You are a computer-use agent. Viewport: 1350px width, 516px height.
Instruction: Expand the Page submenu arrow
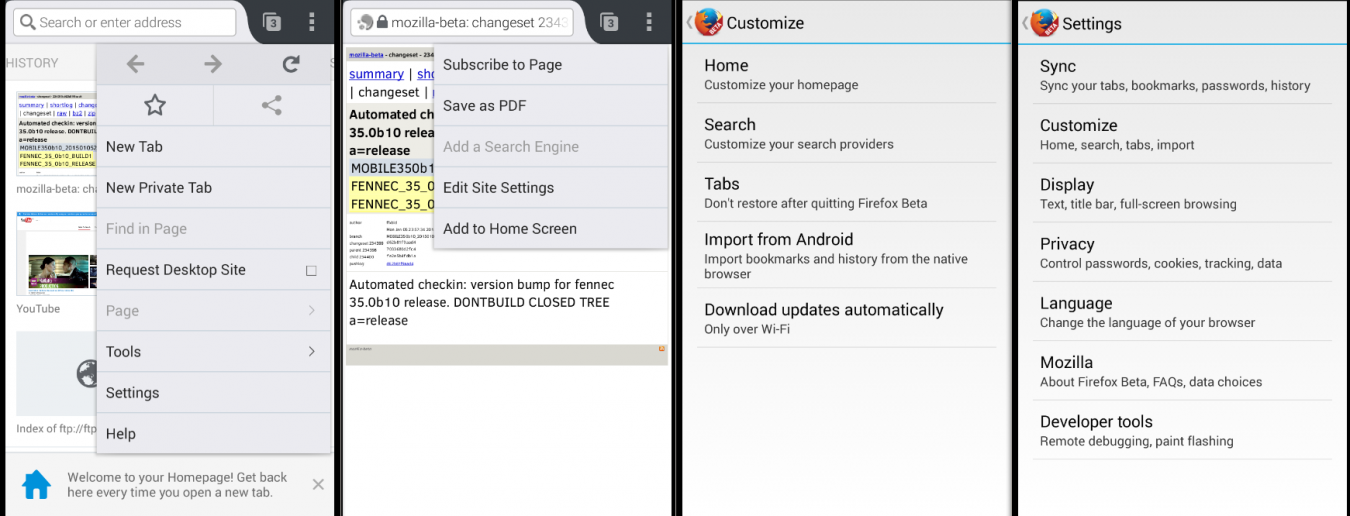tap(311, 311)
